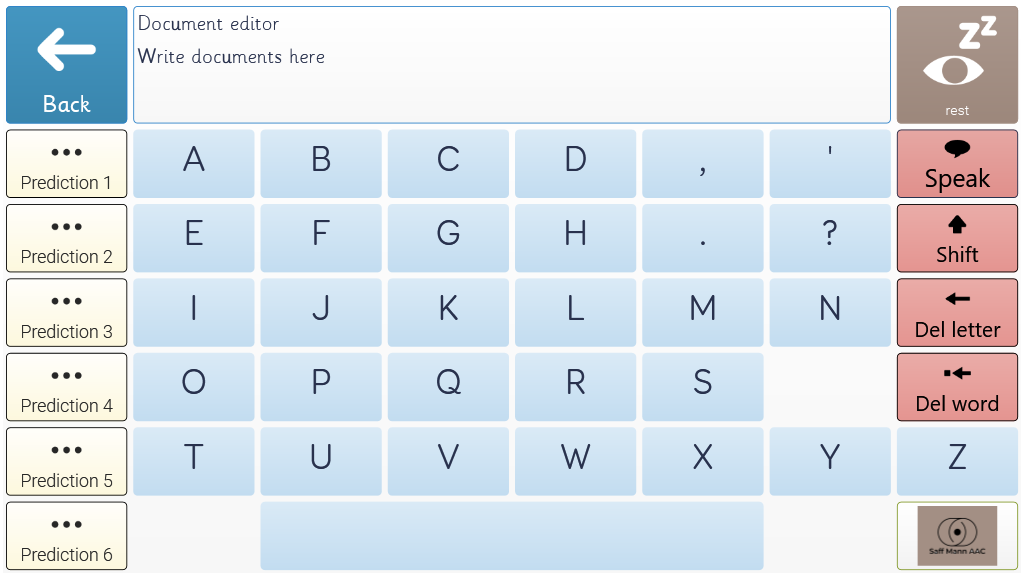Image resolution: width=1024 pixels, height=576 pixels.
Task: Delete the last letter with Del letter
Action: [x=957, y=312]
